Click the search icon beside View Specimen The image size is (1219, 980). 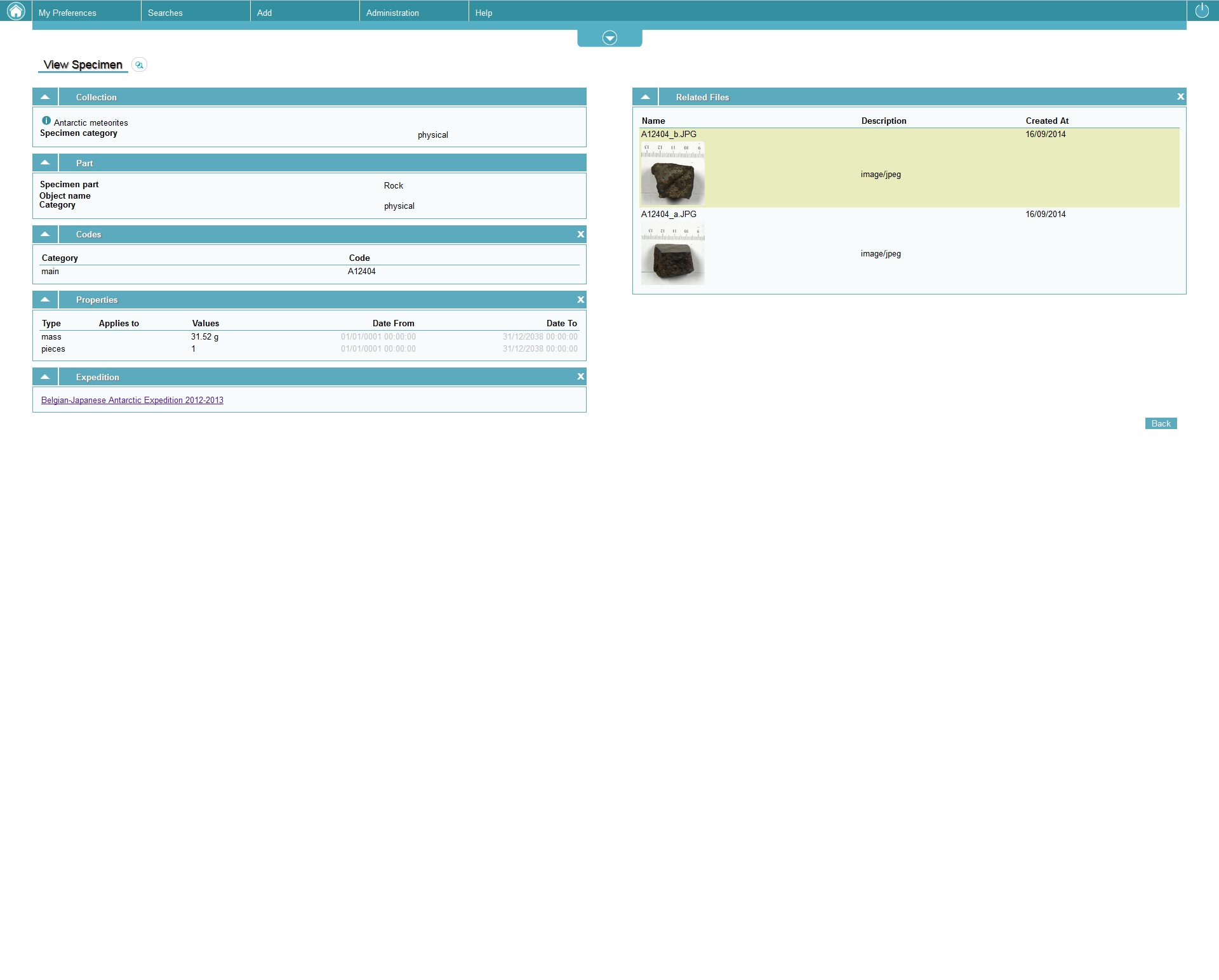[x=139, y=65]
